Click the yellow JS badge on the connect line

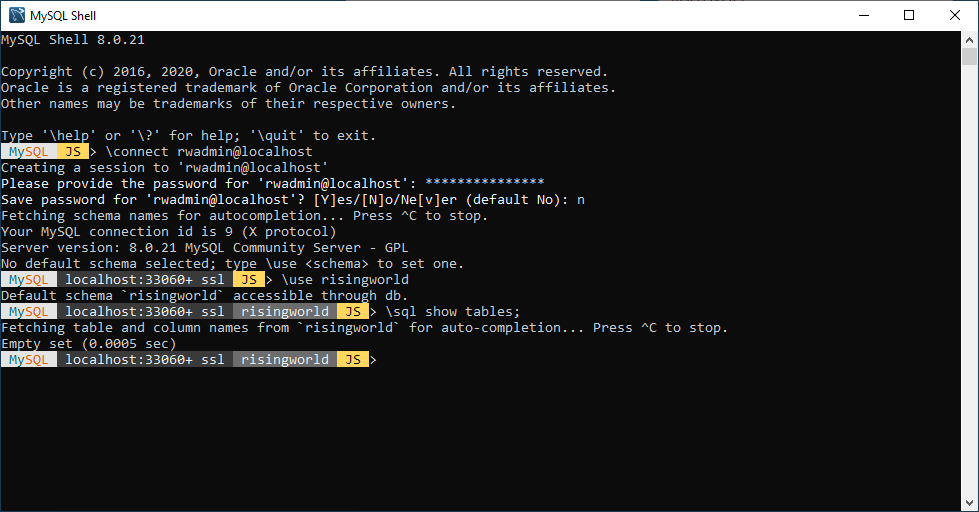point(72,152)
